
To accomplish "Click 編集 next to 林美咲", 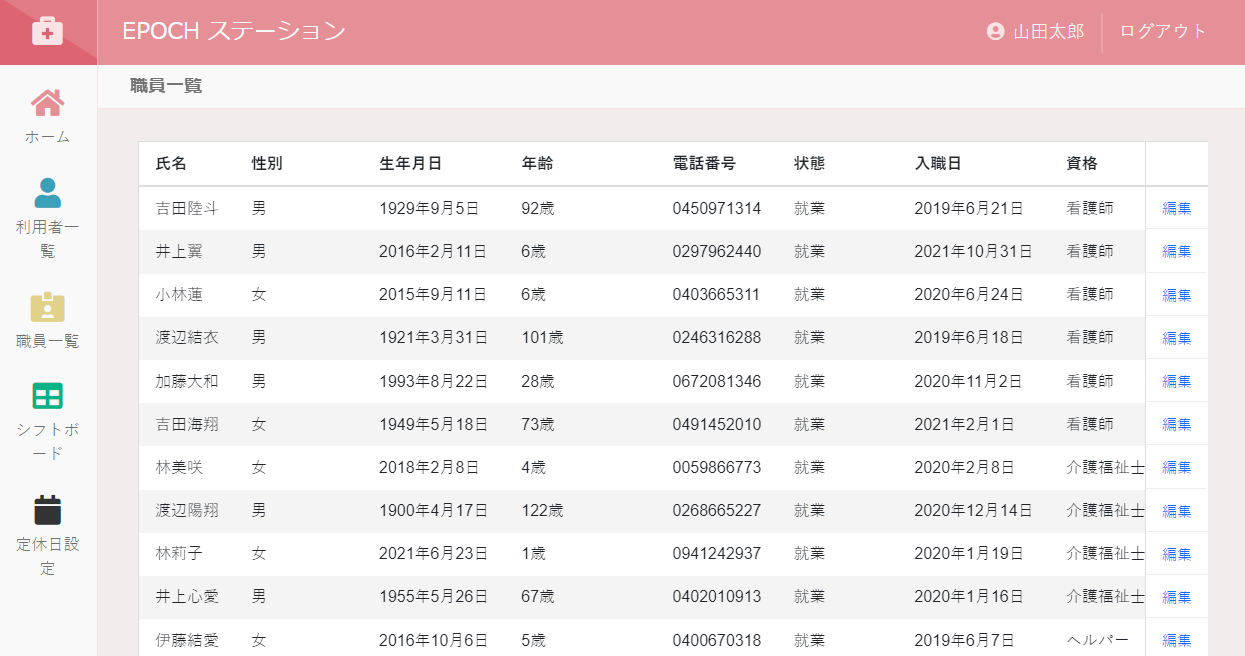I will click(1176, 467).
